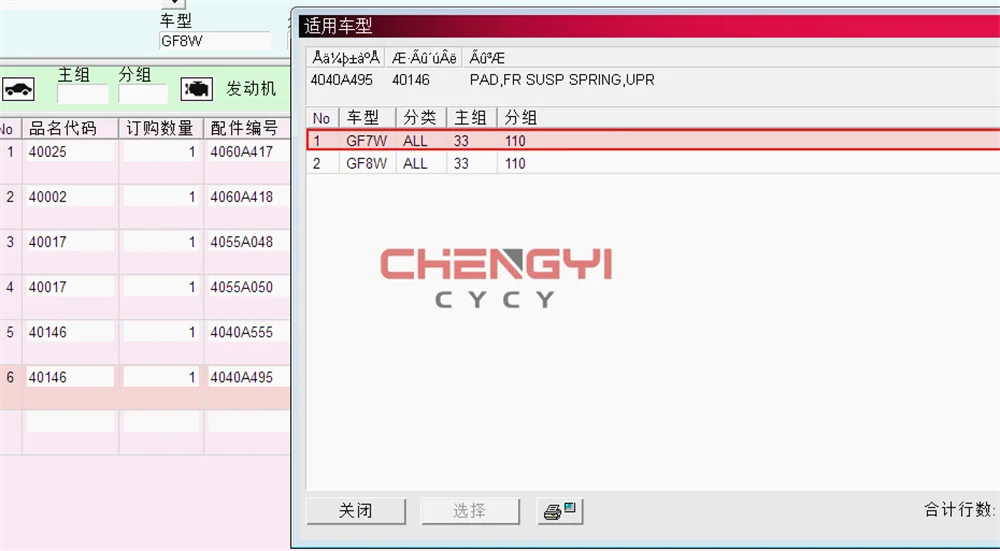Click the 关闭 button
The height and width of the screenshot is (551, 1000).
356,511
